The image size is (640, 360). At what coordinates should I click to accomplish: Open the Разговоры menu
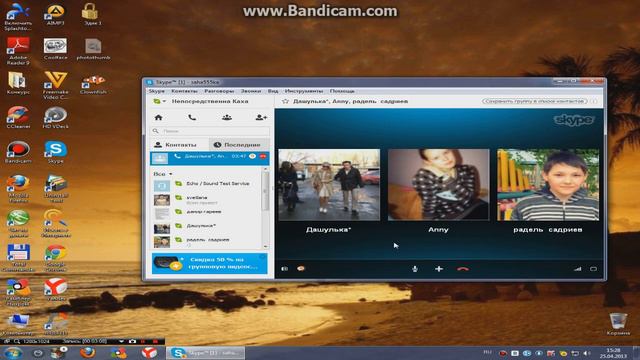[219, 91]
